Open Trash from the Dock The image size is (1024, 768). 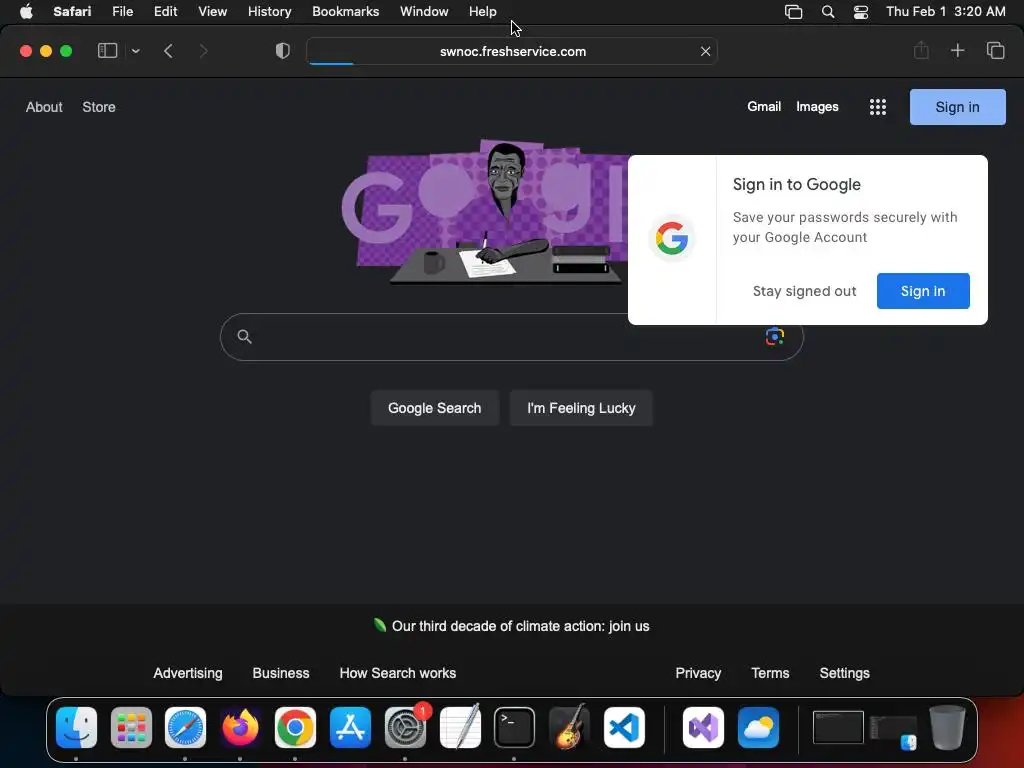pos(947,727)
